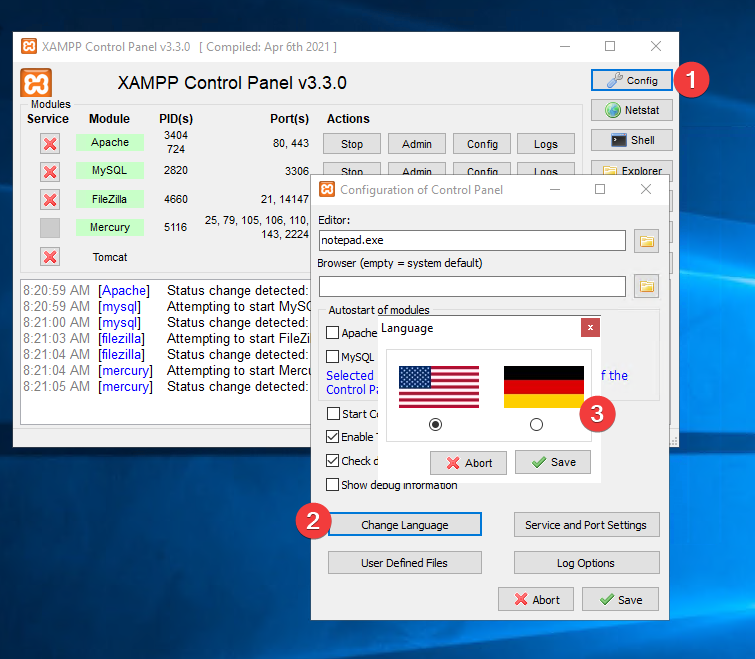Select the MySQL module label

tap(110, 170)
